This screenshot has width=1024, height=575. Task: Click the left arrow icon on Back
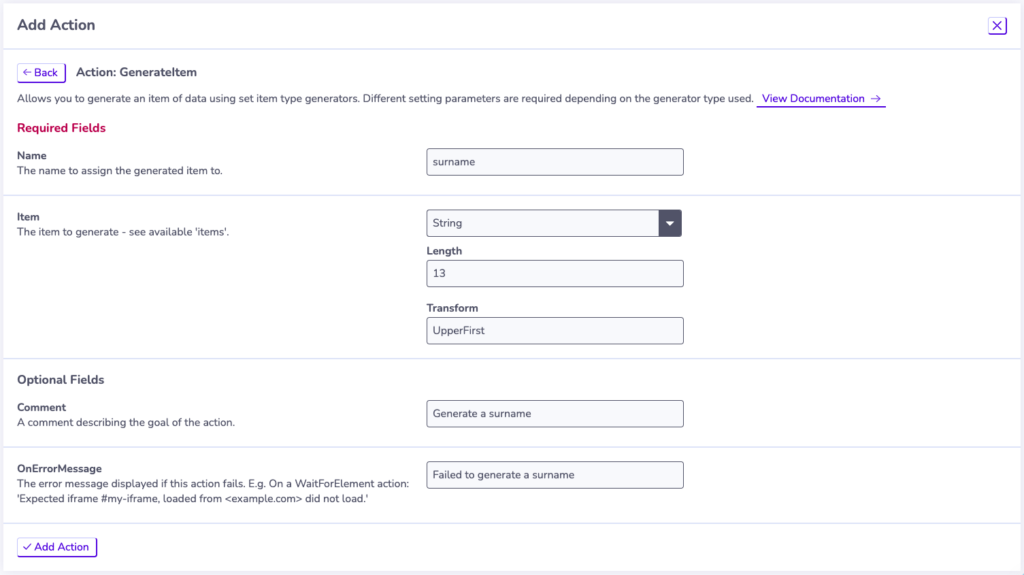27,73
